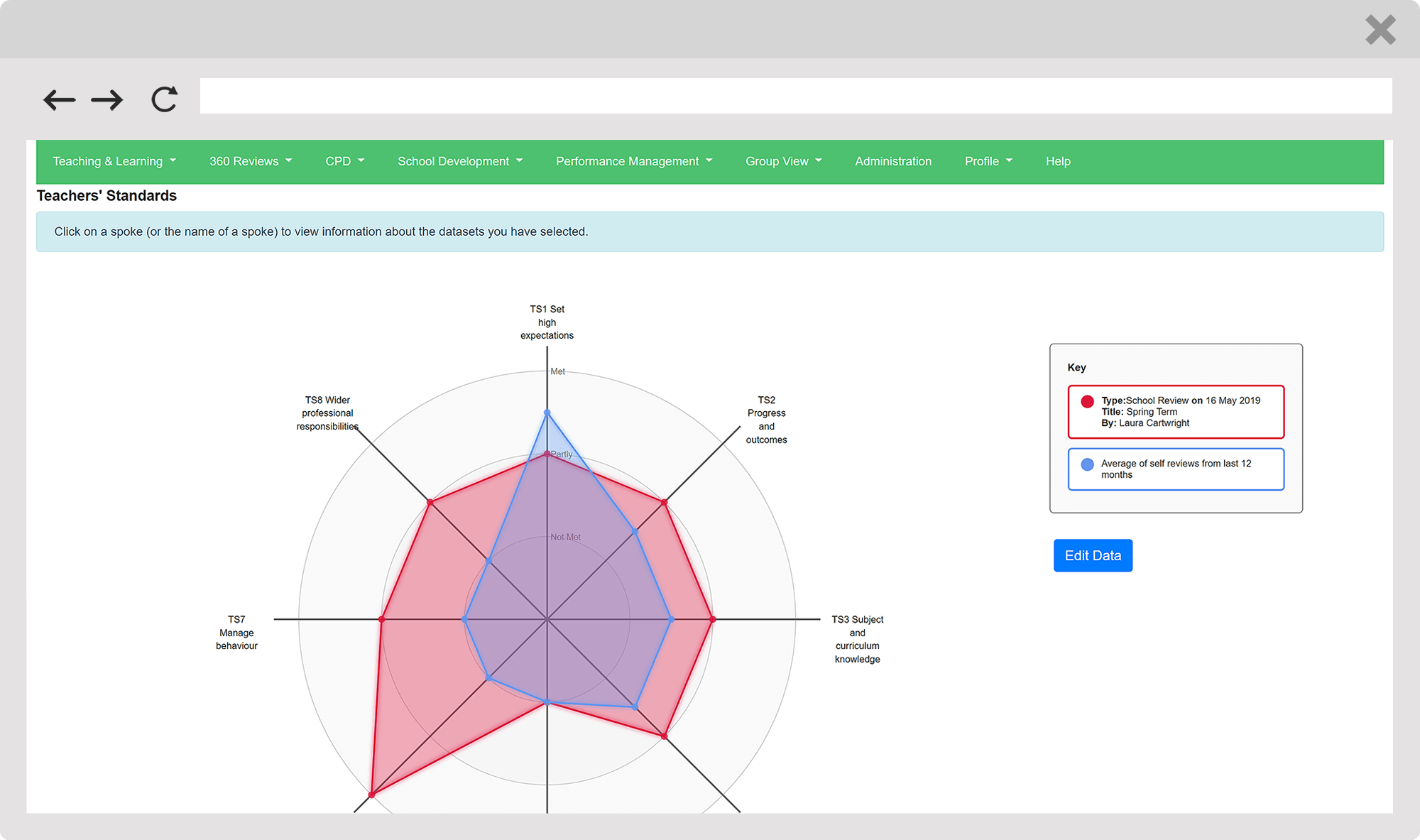Select the School Review Spring Term key entry
Viewport: 1420px width, 840px height.
1176,412
